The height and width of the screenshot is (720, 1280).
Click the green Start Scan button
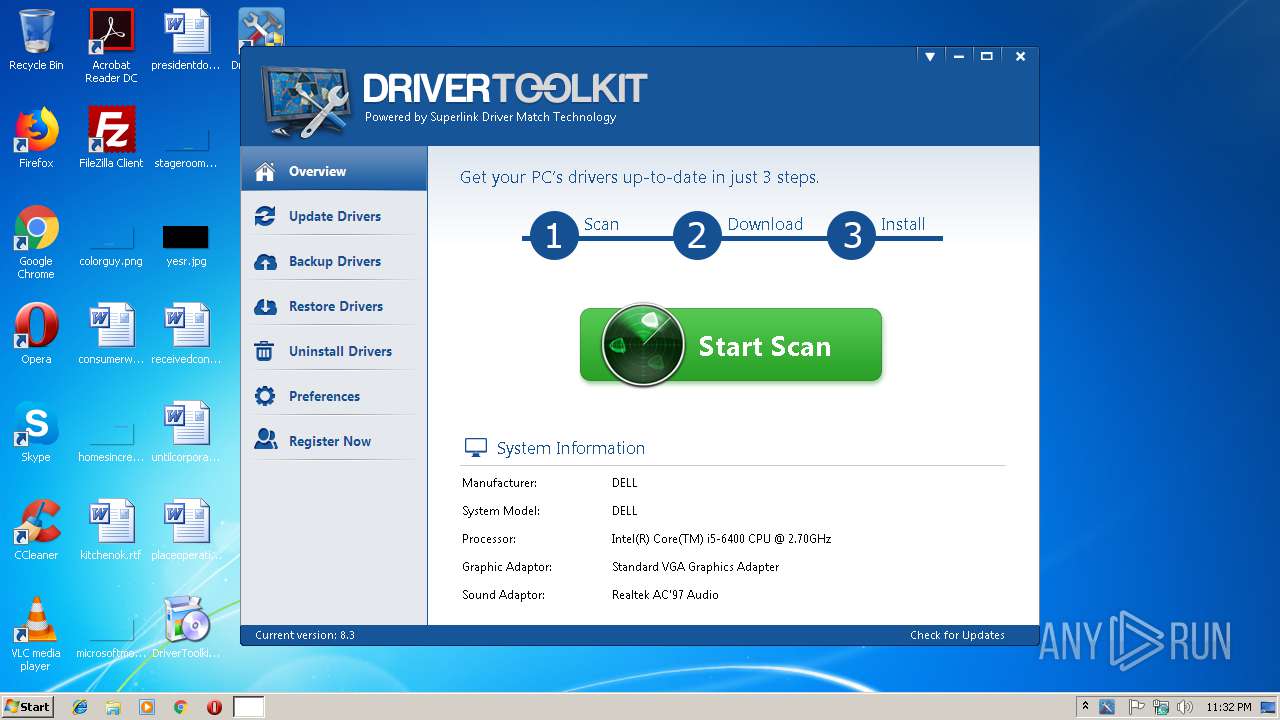pyautogui.click(x=731, y=345)
